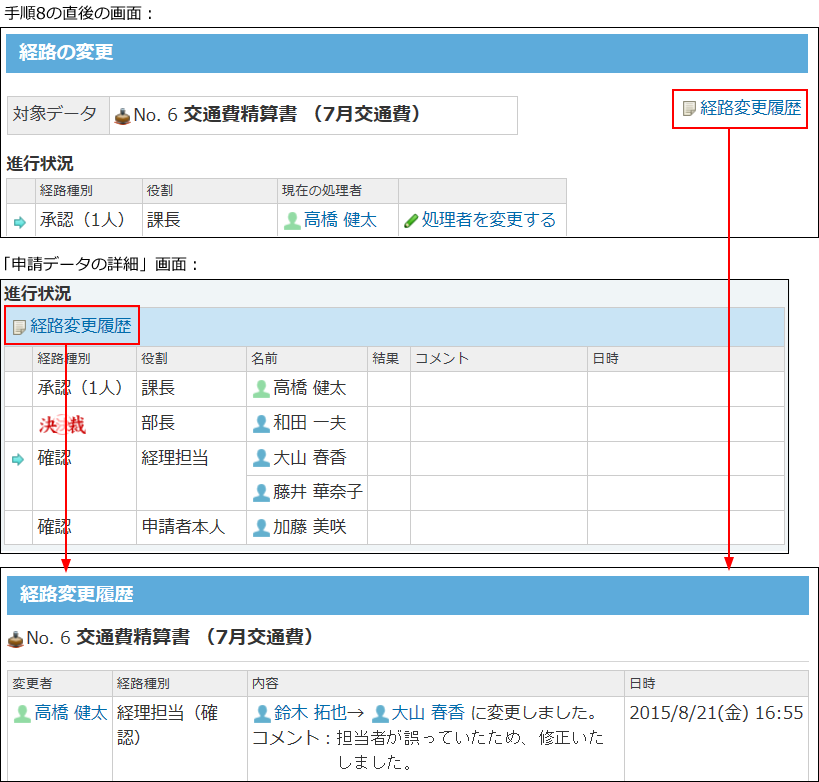Click name 加藤 美咲

coord(310,527)
